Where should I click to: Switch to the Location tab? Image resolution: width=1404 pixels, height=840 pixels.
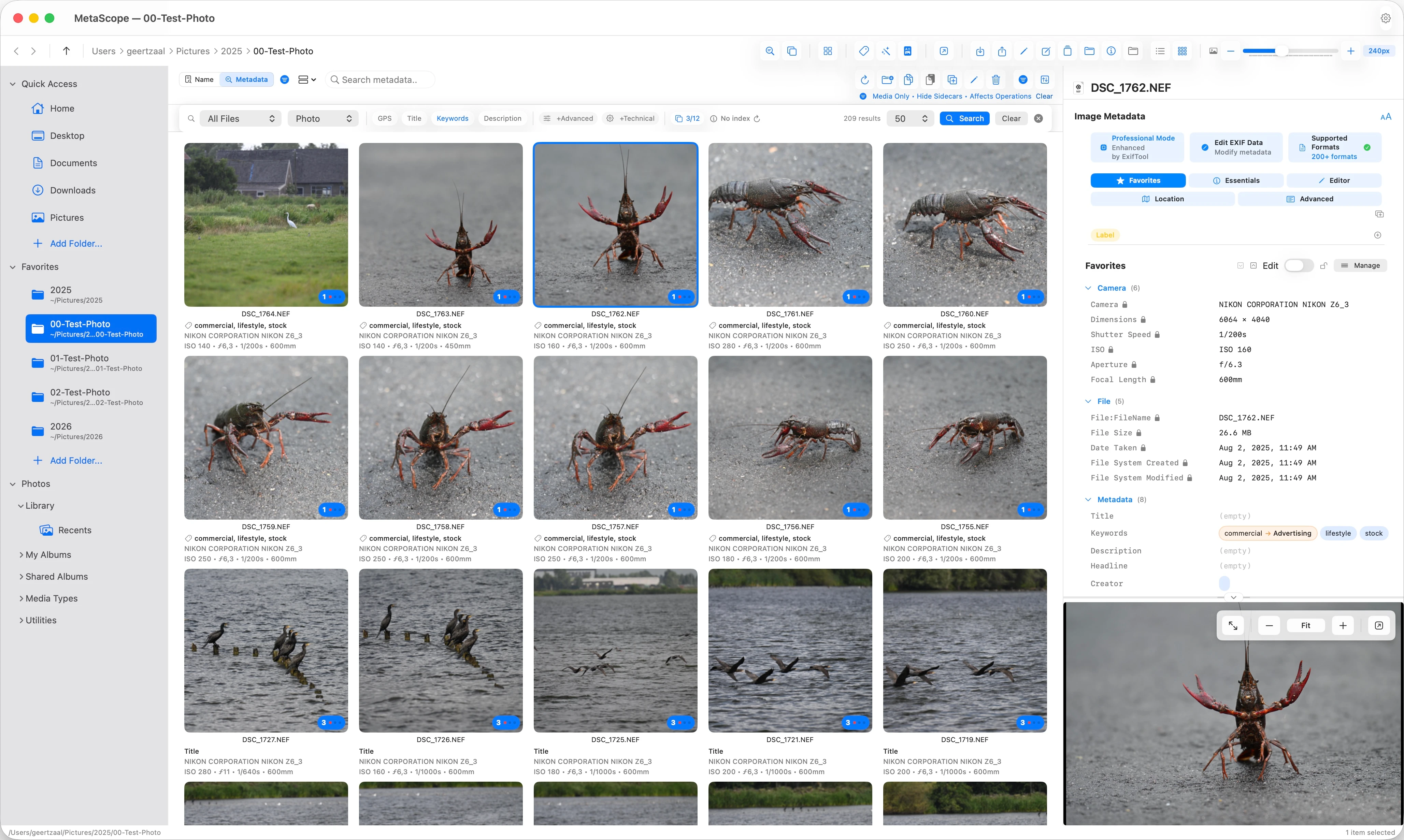[x=1162, y=199]
